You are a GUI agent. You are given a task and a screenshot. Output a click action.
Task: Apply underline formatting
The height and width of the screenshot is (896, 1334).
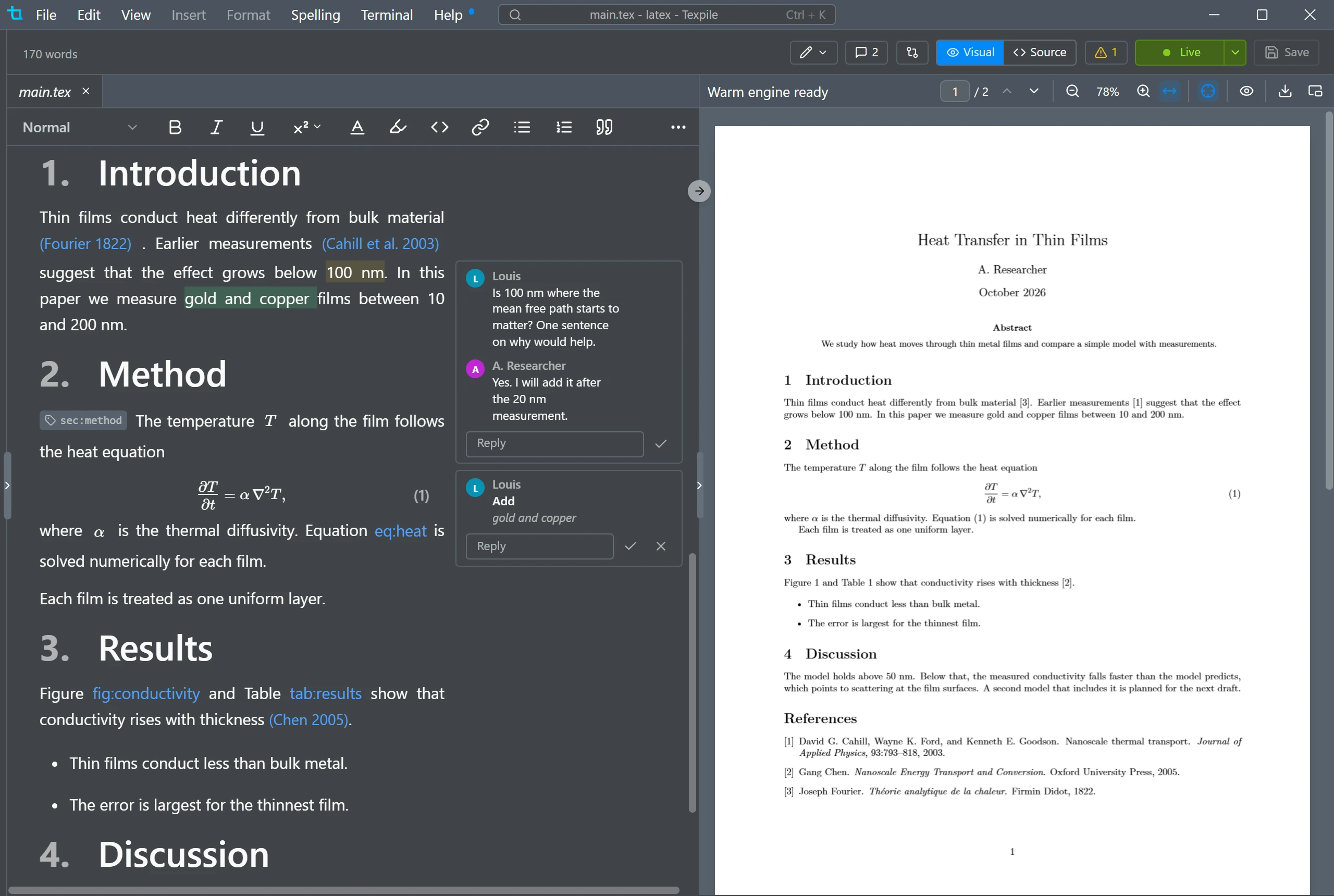[257, 127]
